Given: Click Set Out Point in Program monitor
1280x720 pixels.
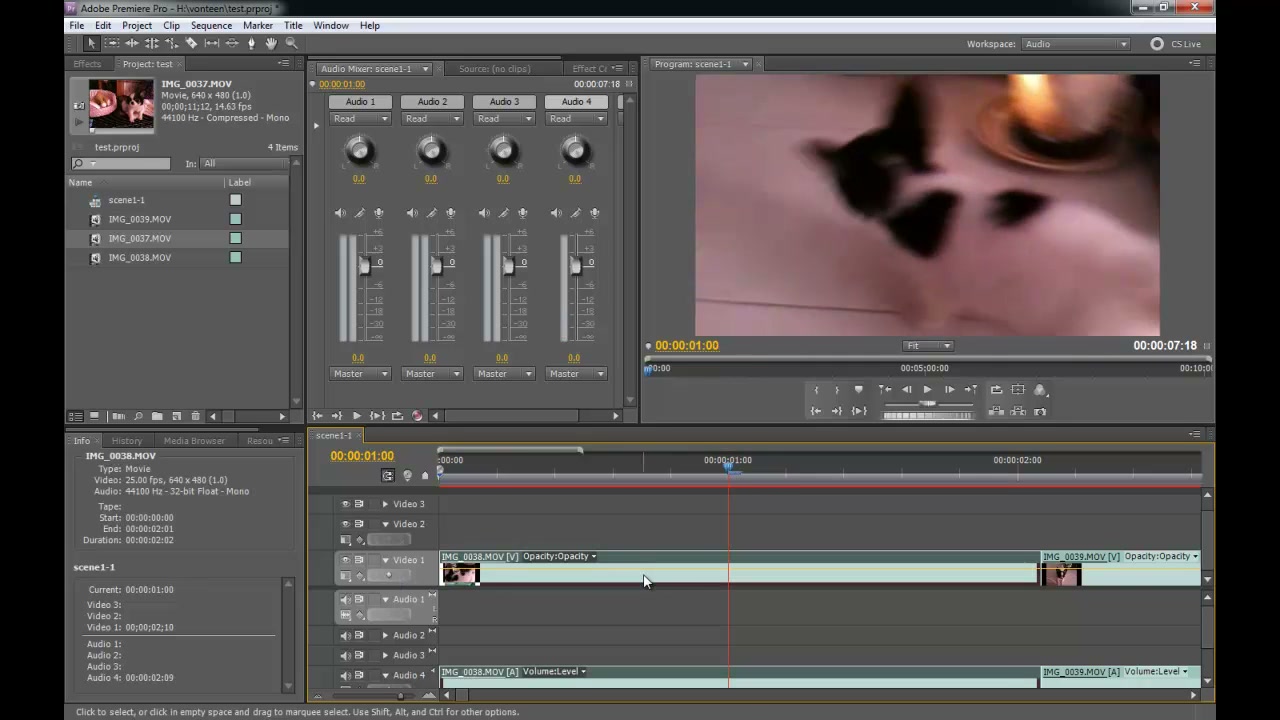Looking at the screenshot, I should (837, 390).
